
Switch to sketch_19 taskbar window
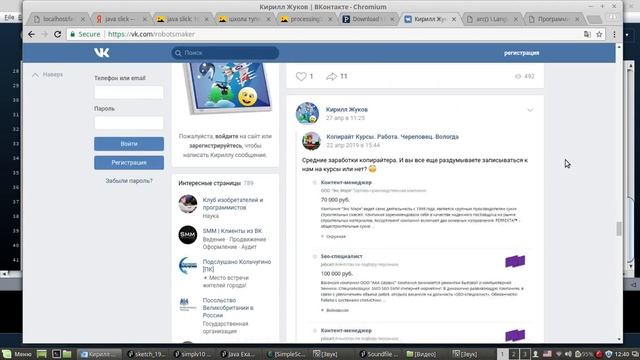(147, 354)
